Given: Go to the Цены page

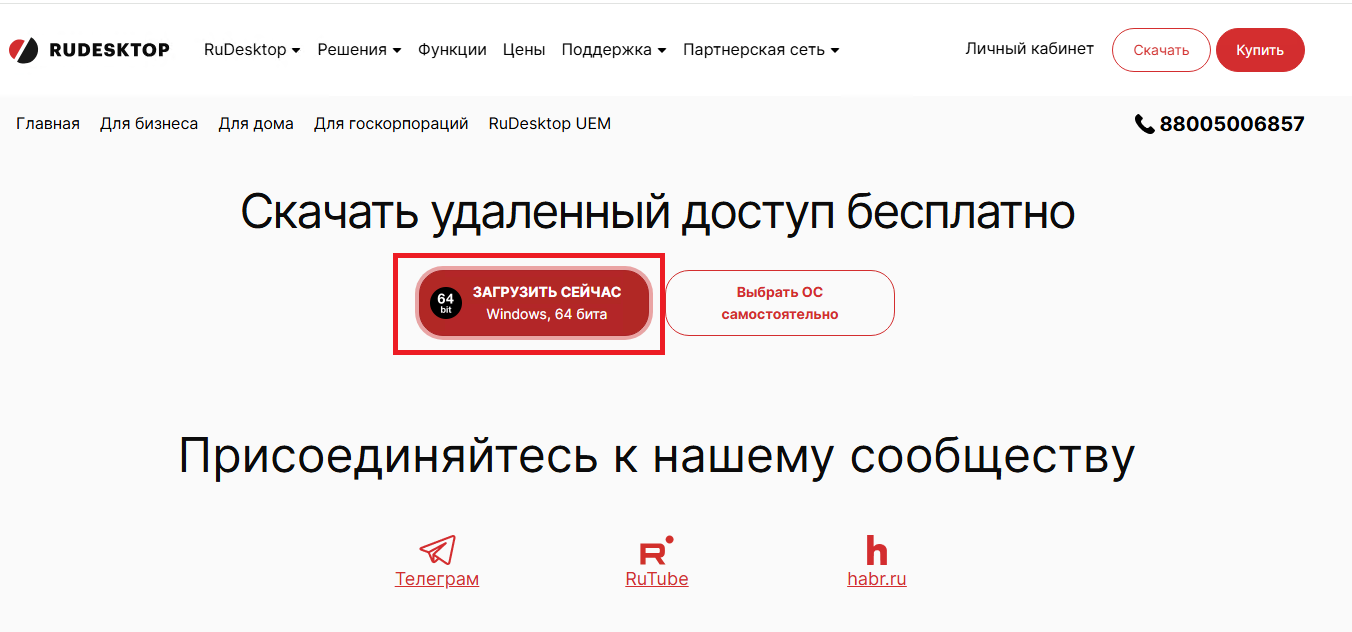Looking at the screenshot, I should tap(524, 50).
